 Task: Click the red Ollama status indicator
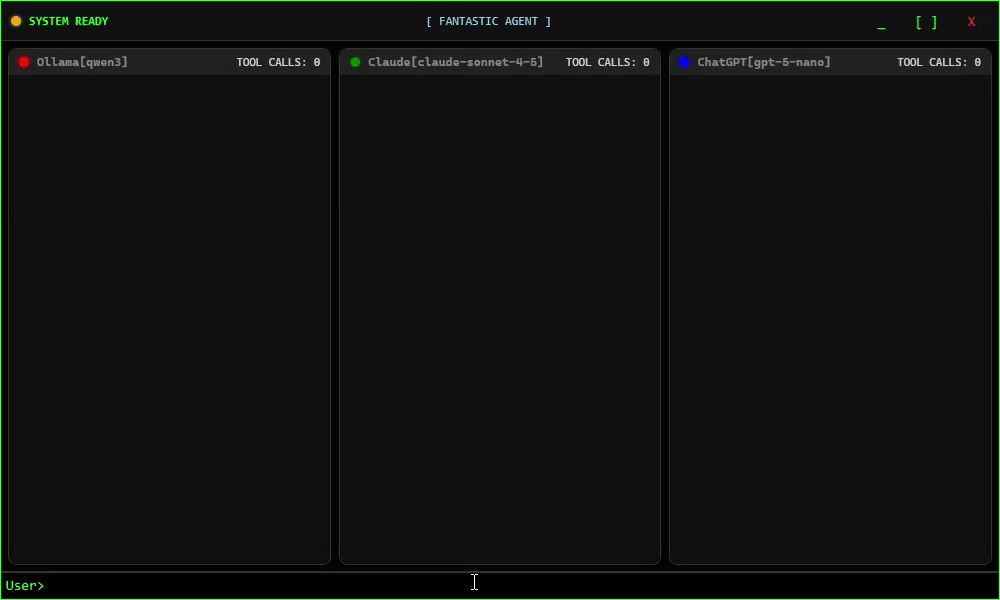[24, 62]
